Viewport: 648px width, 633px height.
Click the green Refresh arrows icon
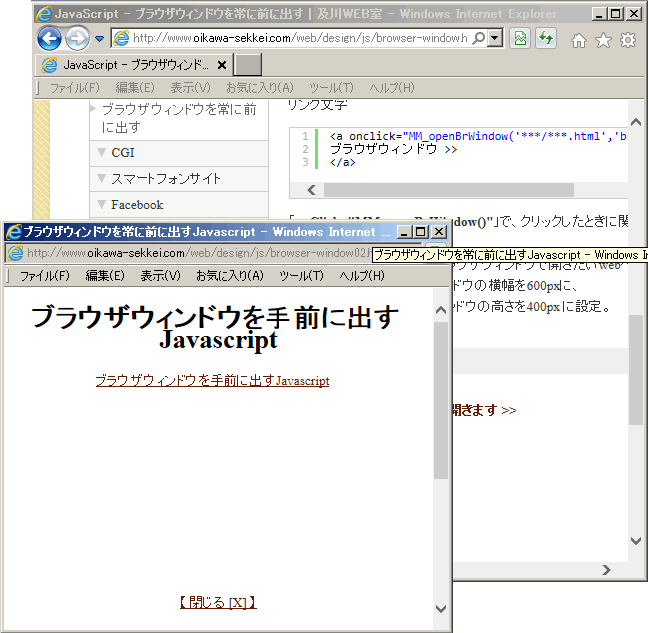coord(546,38)
